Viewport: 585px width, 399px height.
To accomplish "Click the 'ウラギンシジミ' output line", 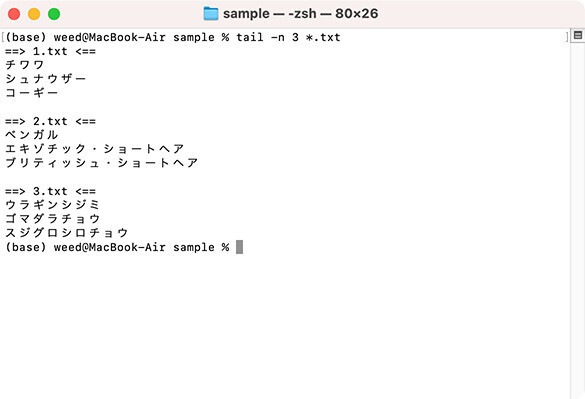I will pyautogui.click(x=53, y=205).
